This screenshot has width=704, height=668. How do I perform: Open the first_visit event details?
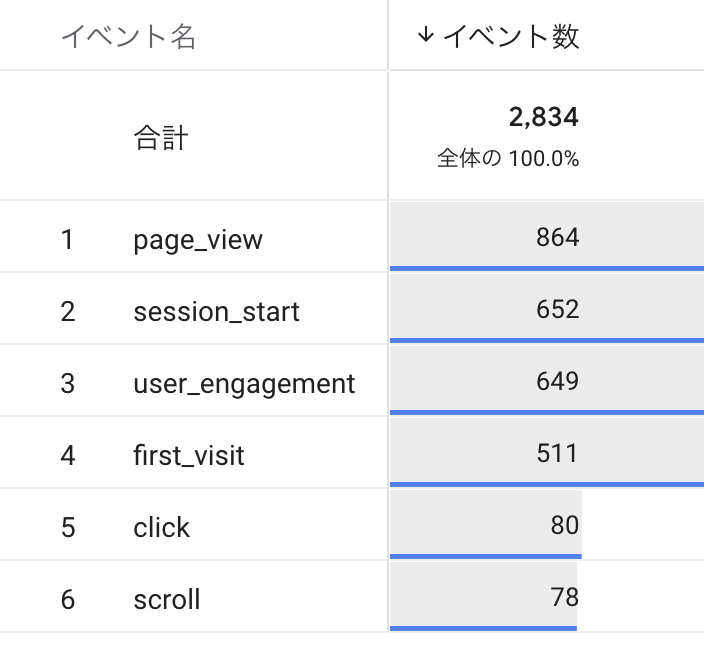coord(189,456)
